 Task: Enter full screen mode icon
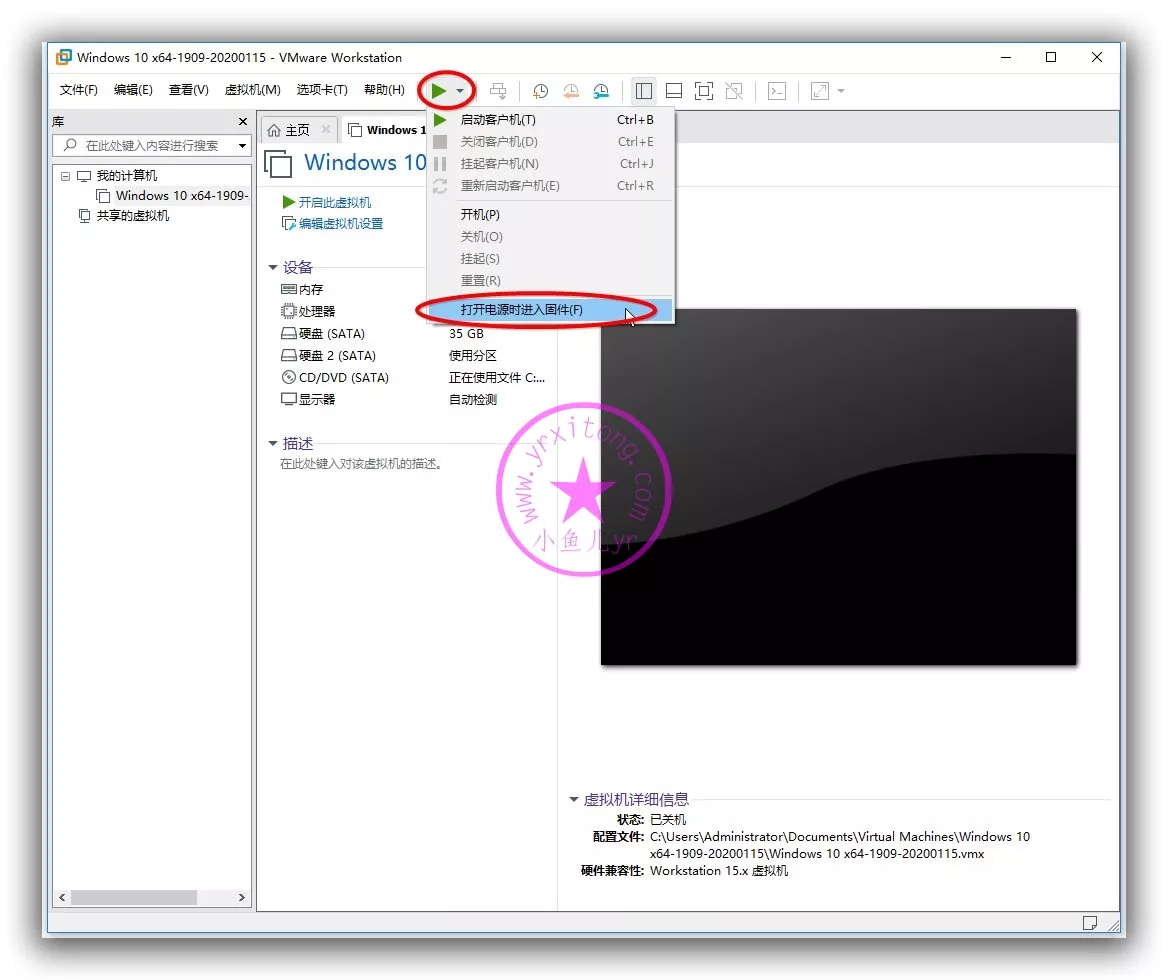pyautogui.click(x=704, y=91)
